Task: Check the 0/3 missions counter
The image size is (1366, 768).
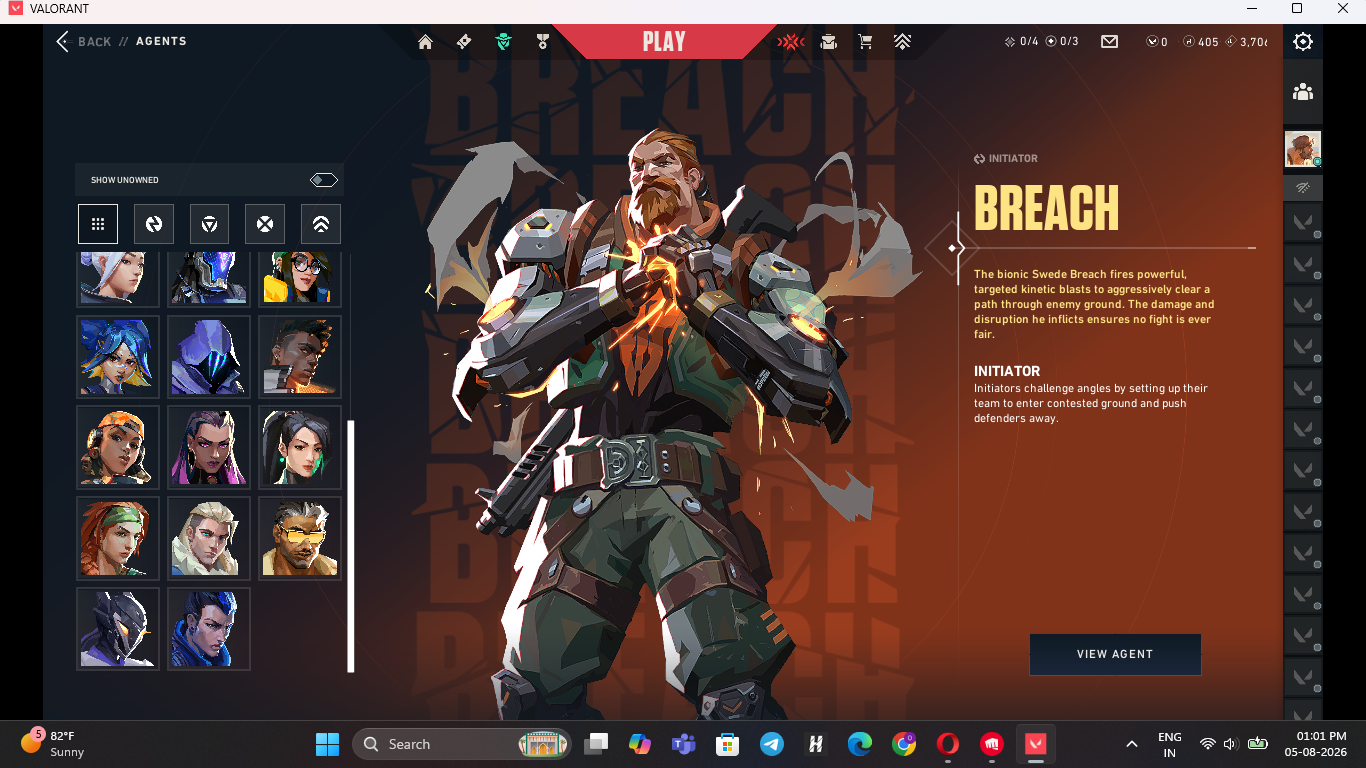Action: [1062, 42]
